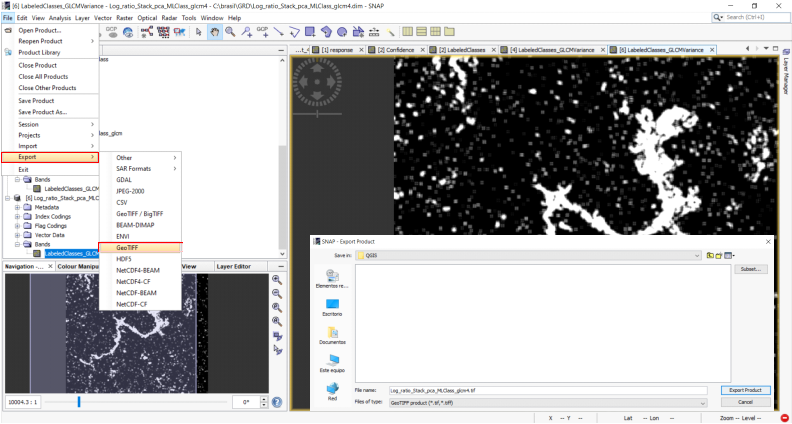
Task: Click the zoom magnifier tool in toolbar
Action: coord(230,32)
